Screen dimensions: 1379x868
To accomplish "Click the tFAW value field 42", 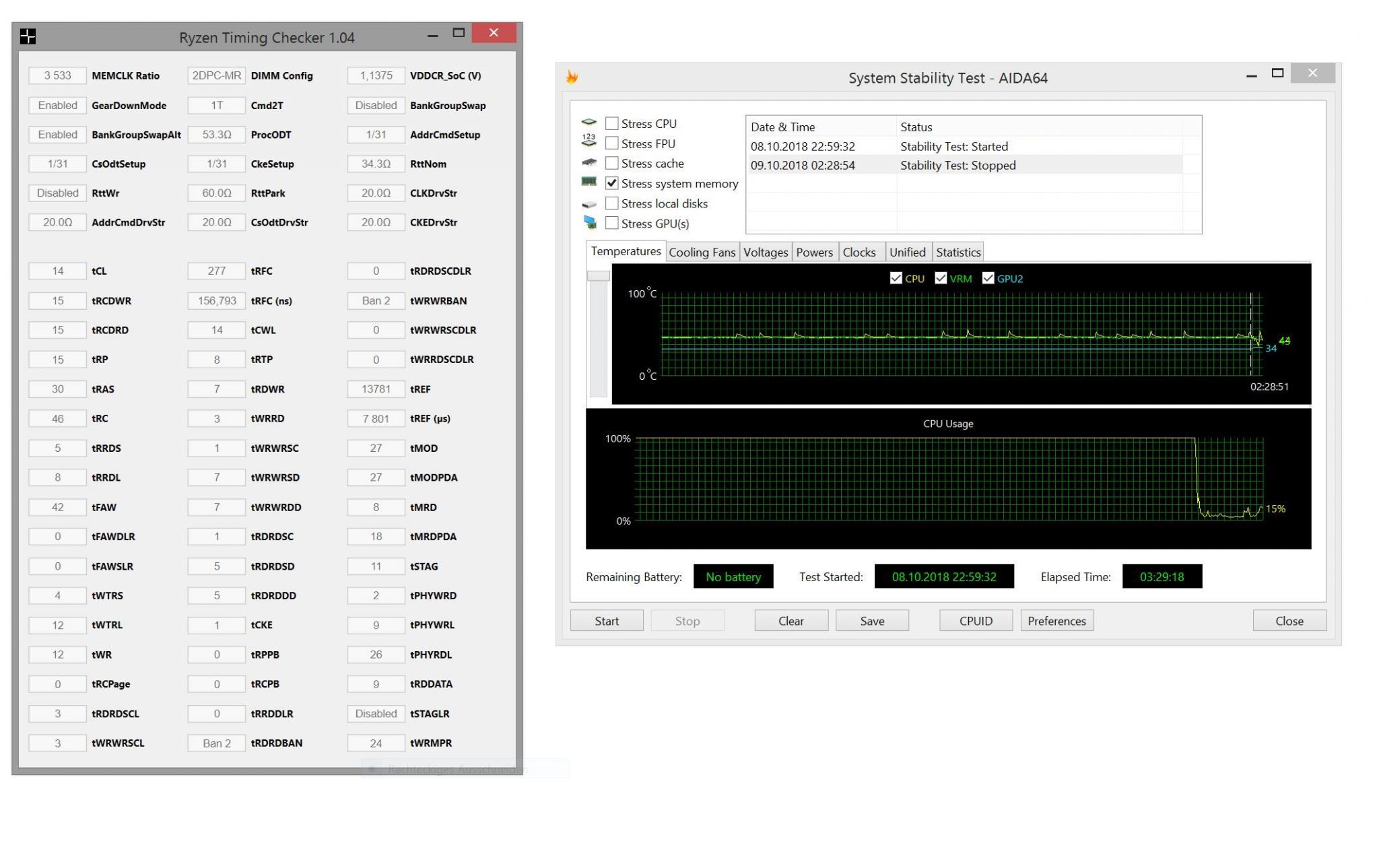I will (57, 507).
